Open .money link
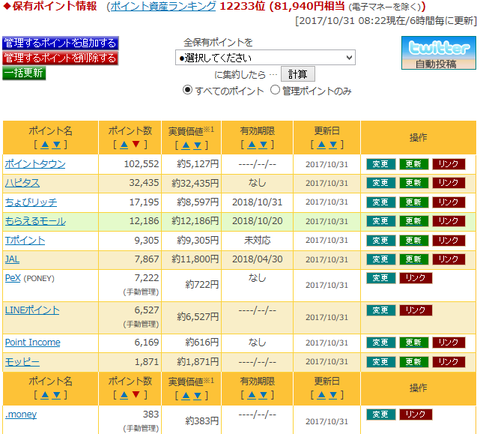 click(x=21, y=414)
